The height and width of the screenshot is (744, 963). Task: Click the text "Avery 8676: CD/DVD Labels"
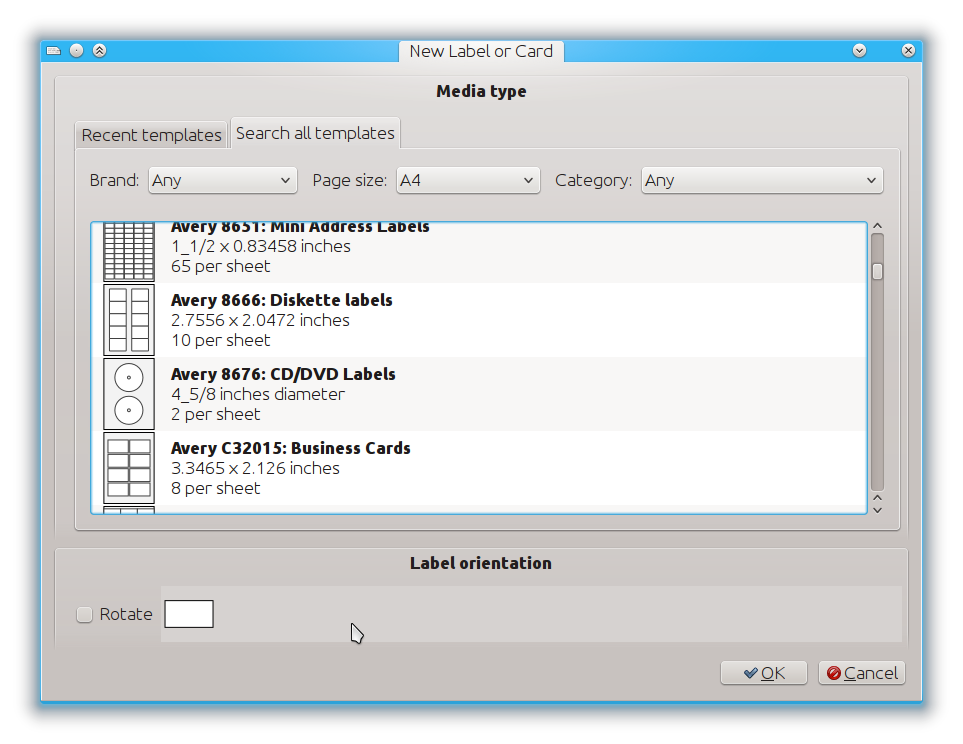(x=283, y=374)
